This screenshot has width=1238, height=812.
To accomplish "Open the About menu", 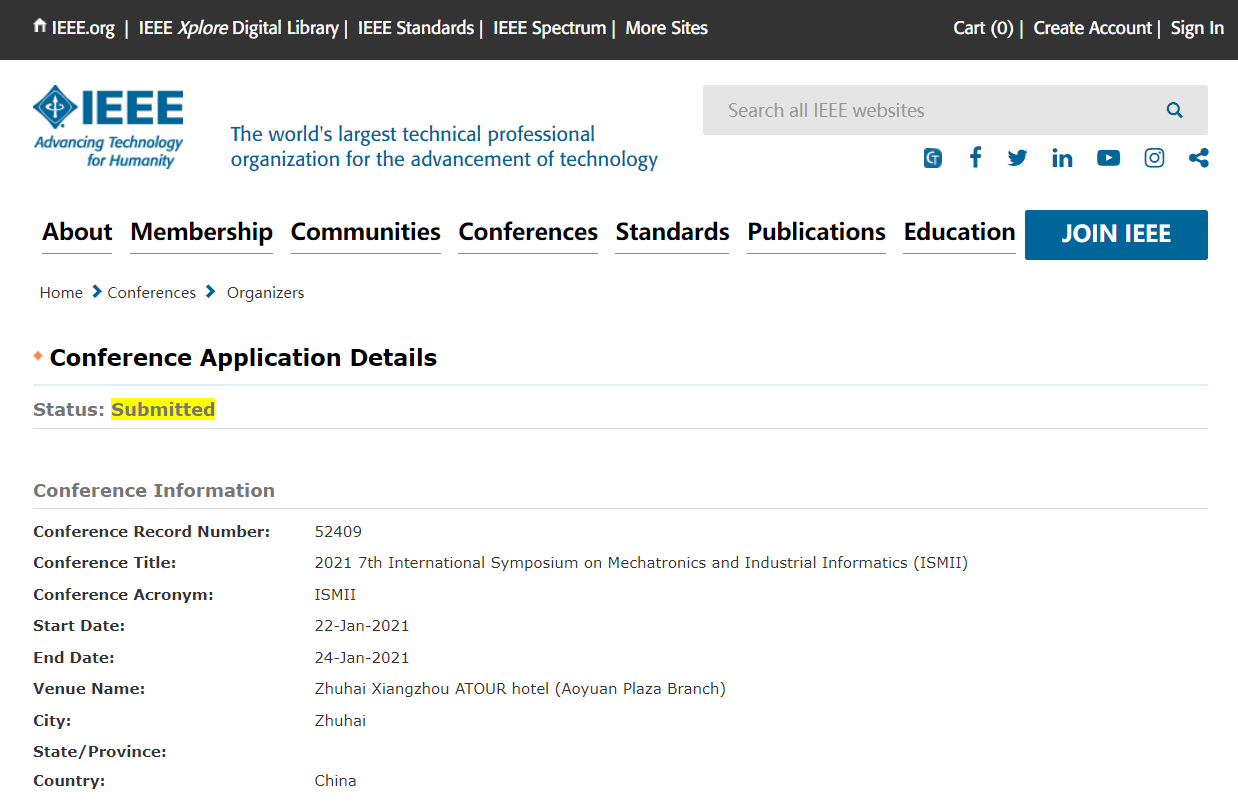I will tap(77, 232).
